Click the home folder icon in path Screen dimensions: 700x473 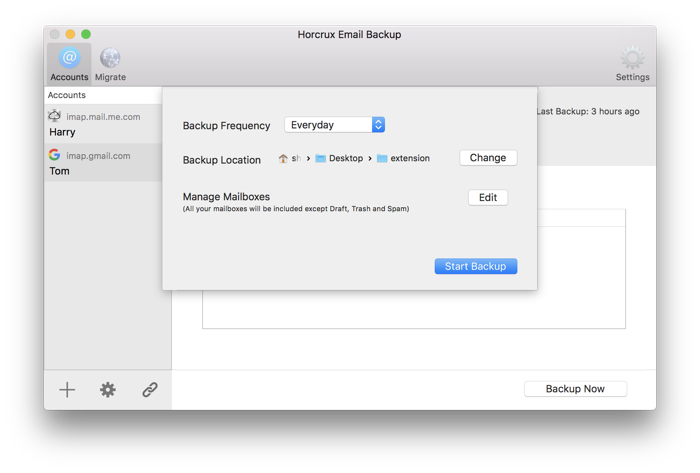point(283,158)
